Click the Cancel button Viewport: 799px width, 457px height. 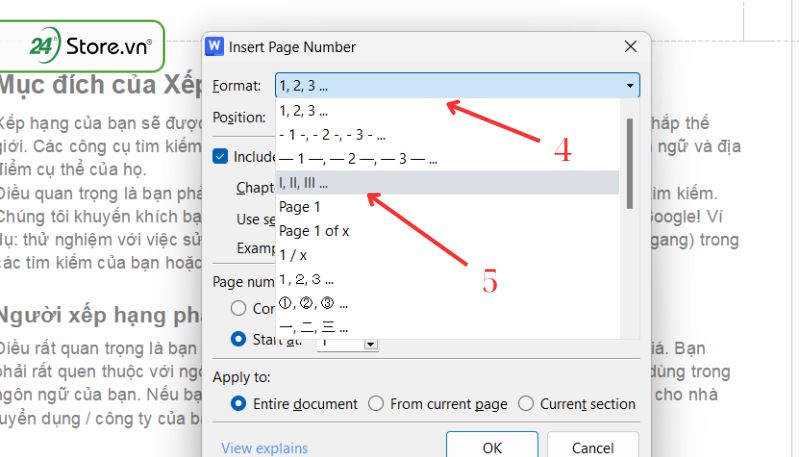(x=593, y=445)
